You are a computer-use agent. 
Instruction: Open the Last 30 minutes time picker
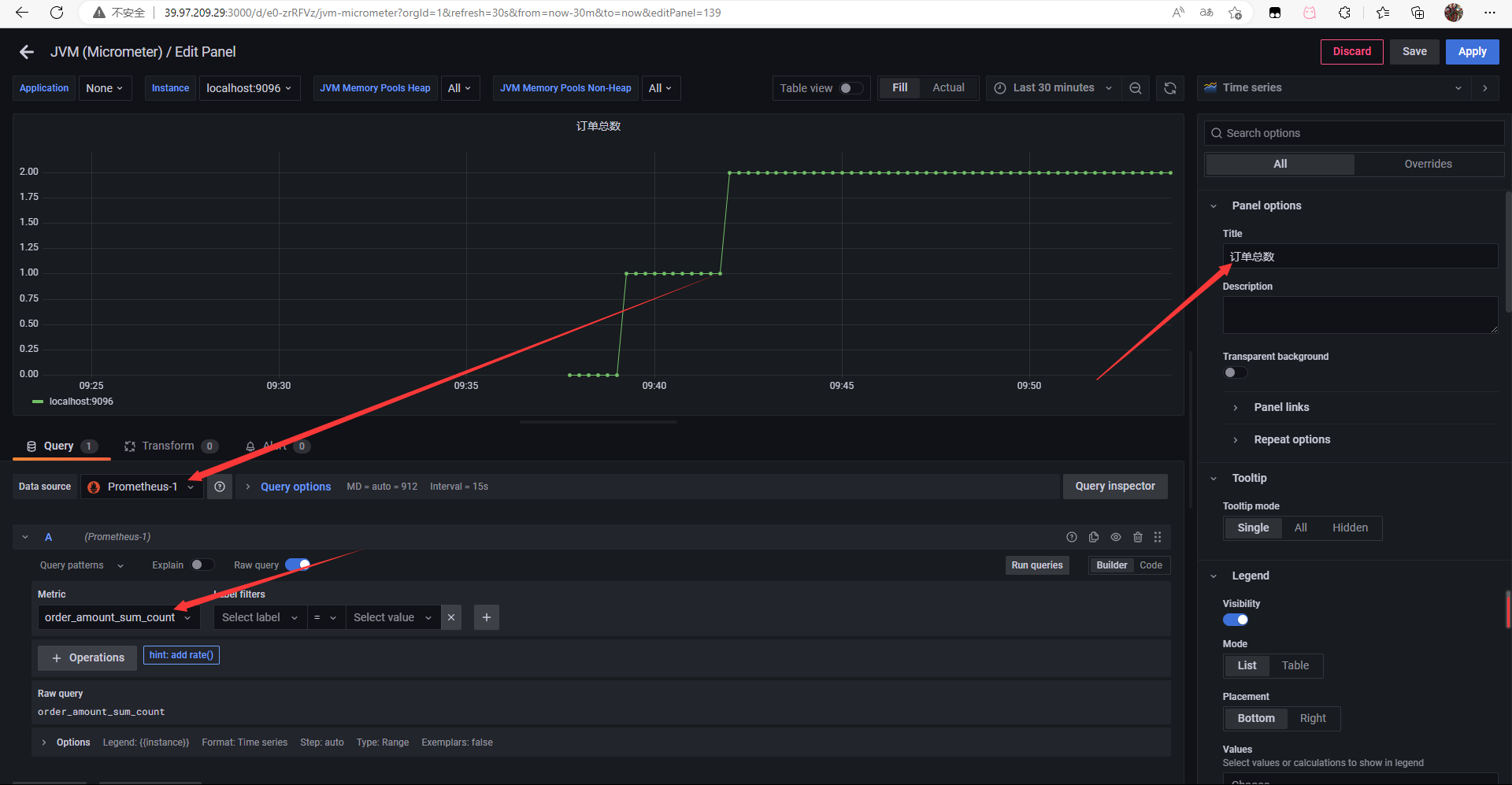pyautogui.click(x=1053, y=88)
